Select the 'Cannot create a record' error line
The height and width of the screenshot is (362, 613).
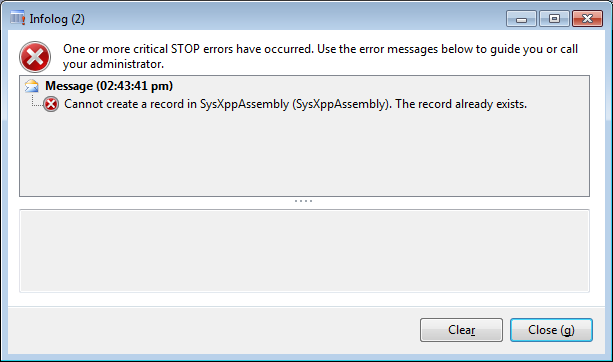pyautogui.click(x=296, y=104)
